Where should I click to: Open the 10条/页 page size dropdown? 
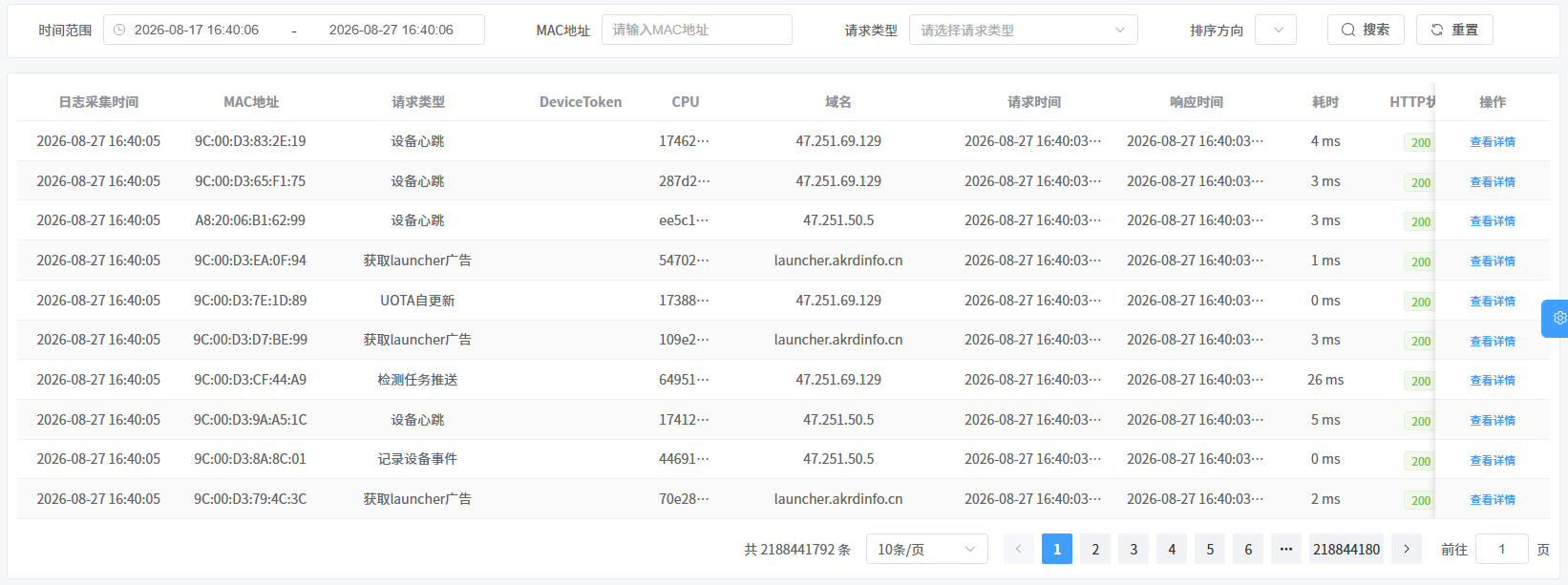coord(927,549)
